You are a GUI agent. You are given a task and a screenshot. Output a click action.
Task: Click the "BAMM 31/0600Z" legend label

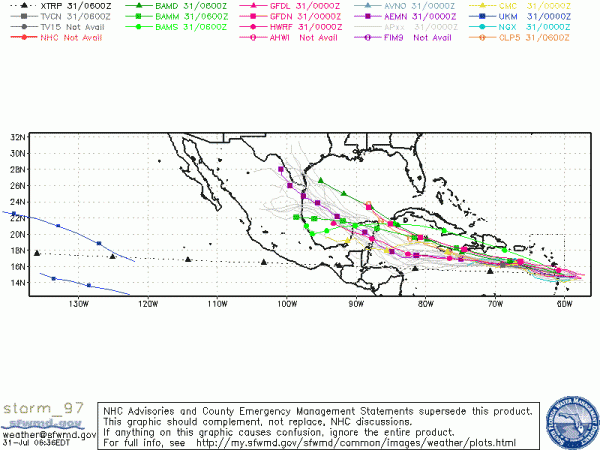pos(191,17)
